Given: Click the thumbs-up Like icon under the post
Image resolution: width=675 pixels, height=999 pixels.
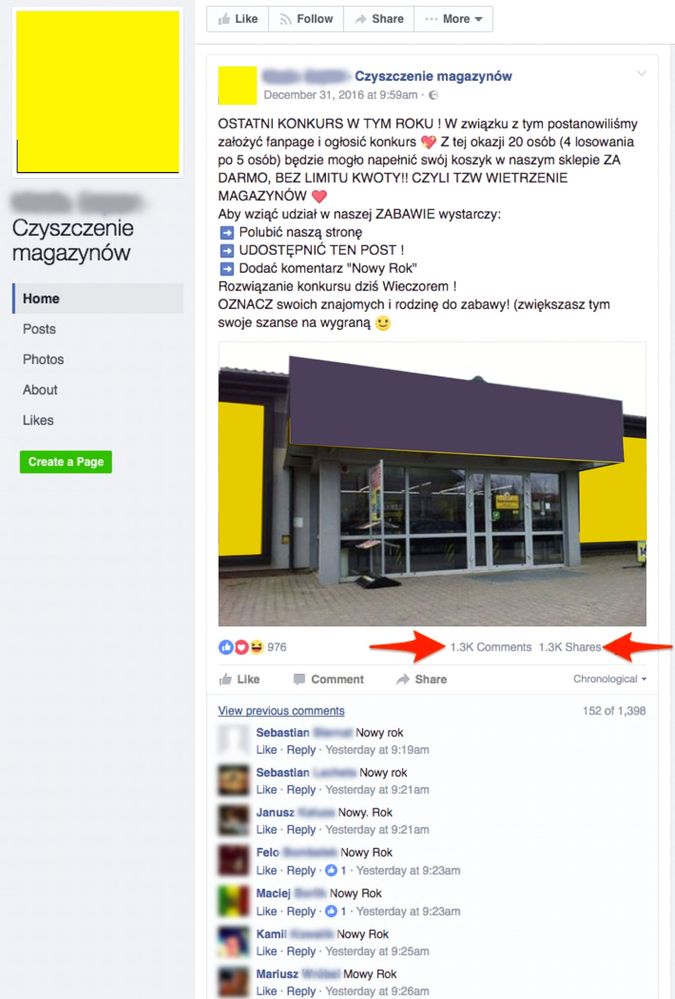Looking at the screenshot, I should pyautogui.click(x=225, y=679).
